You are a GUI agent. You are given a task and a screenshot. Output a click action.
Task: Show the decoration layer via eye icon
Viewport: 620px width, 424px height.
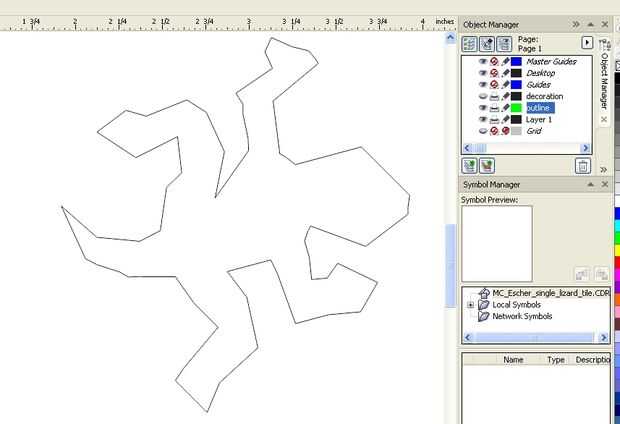pyautogui.click(x=482, y=96)
